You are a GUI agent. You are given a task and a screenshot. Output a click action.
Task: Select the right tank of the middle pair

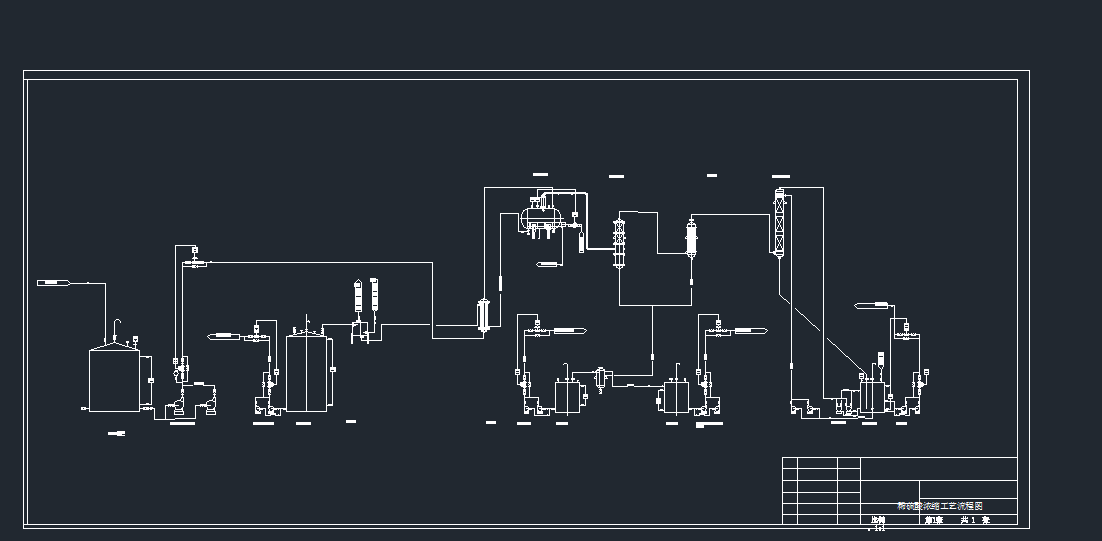(676, 396)
